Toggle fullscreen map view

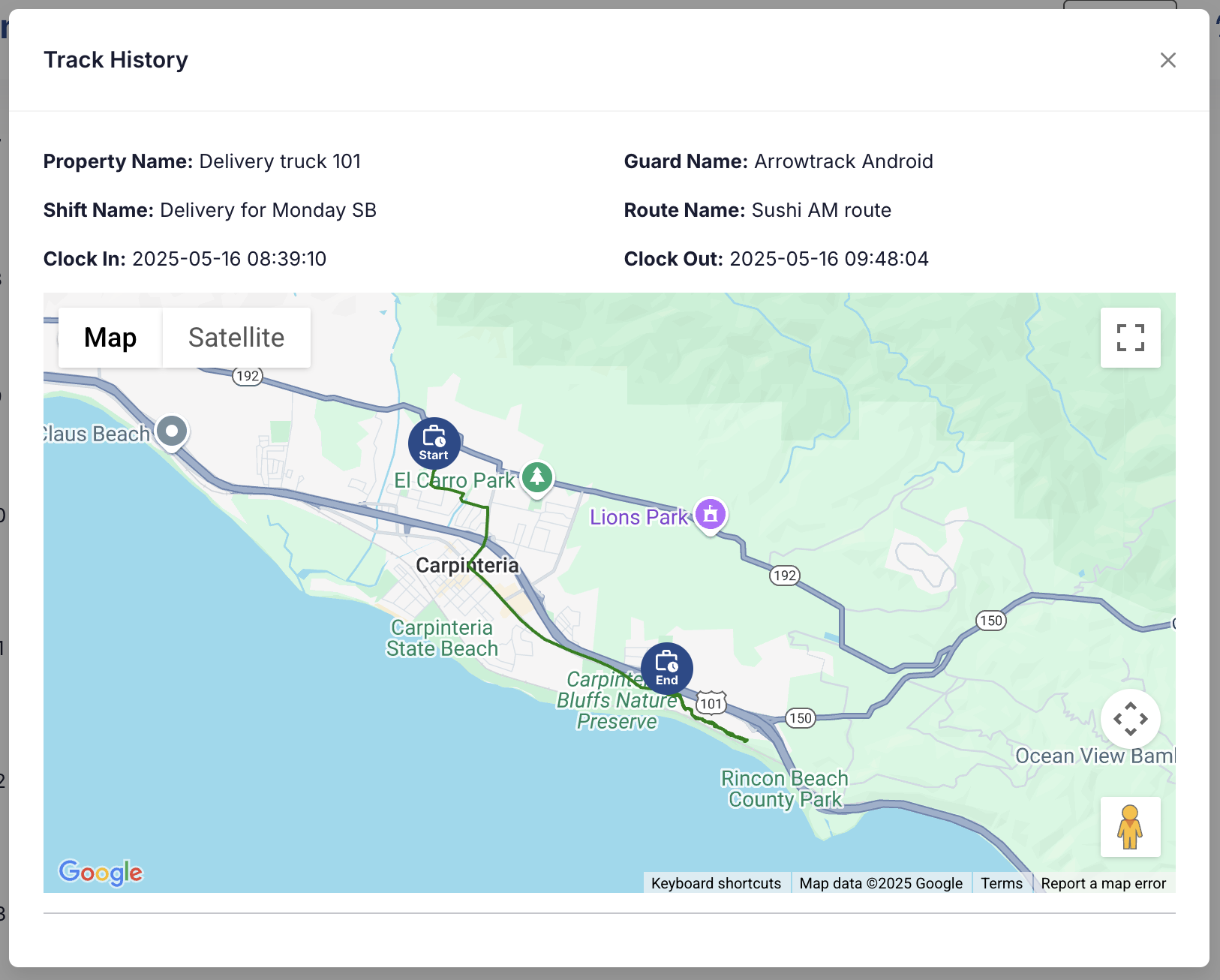1130,338
